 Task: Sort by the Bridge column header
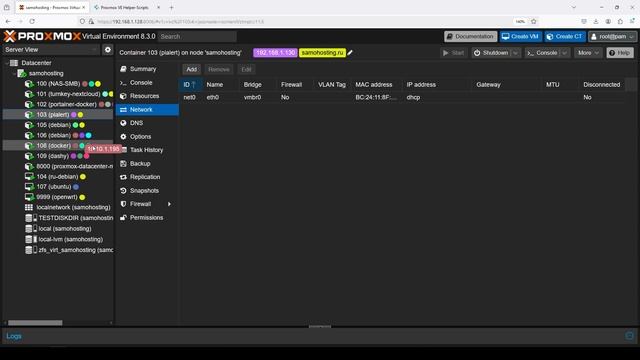pos(258,84)
